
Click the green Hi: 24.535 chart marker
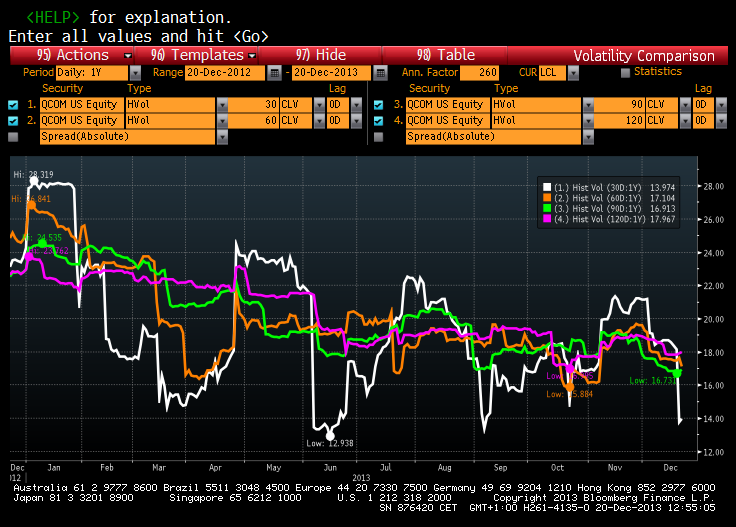click(x=42, y=243)
